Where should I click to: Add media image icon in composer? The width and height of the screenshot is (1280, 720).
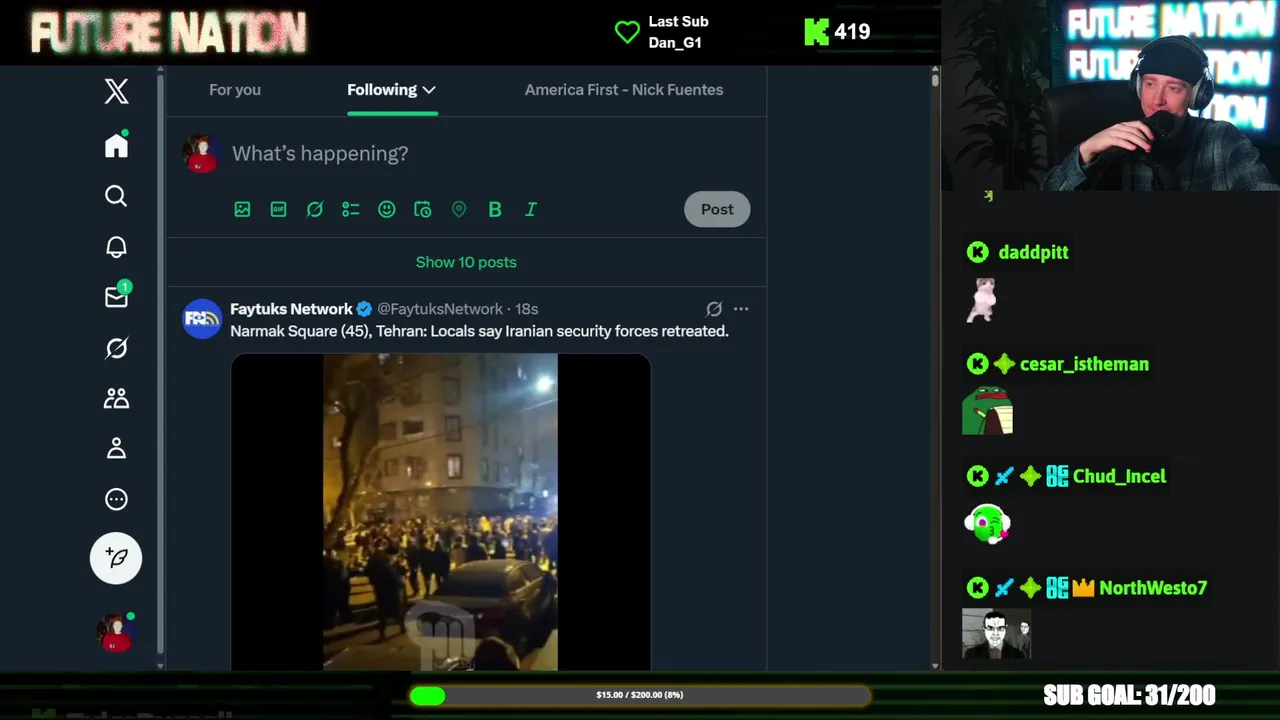[x=242, y=209]
